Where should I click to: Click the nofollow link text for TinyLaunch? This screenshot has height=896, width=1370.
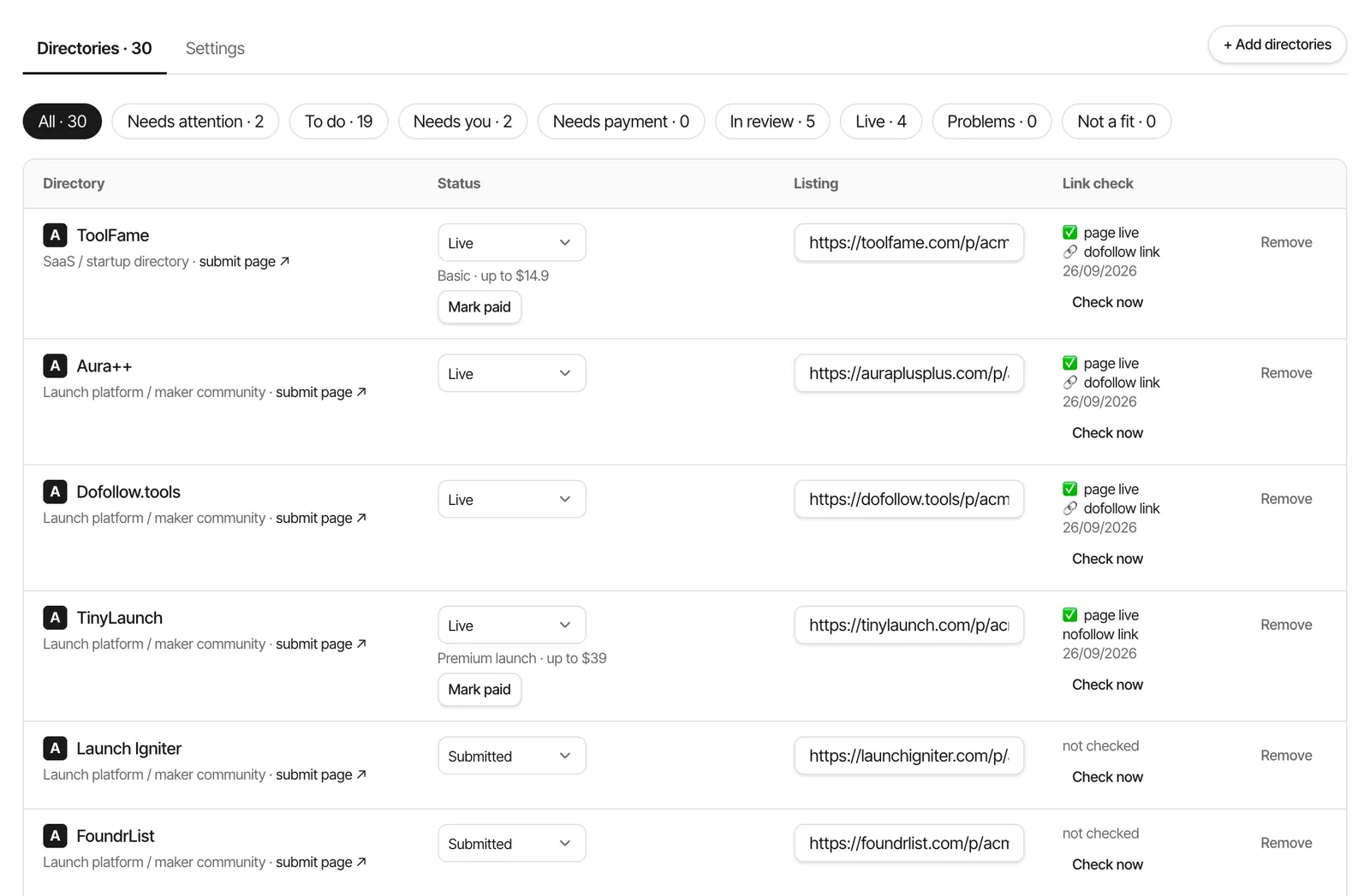(x=1100, y=634)
